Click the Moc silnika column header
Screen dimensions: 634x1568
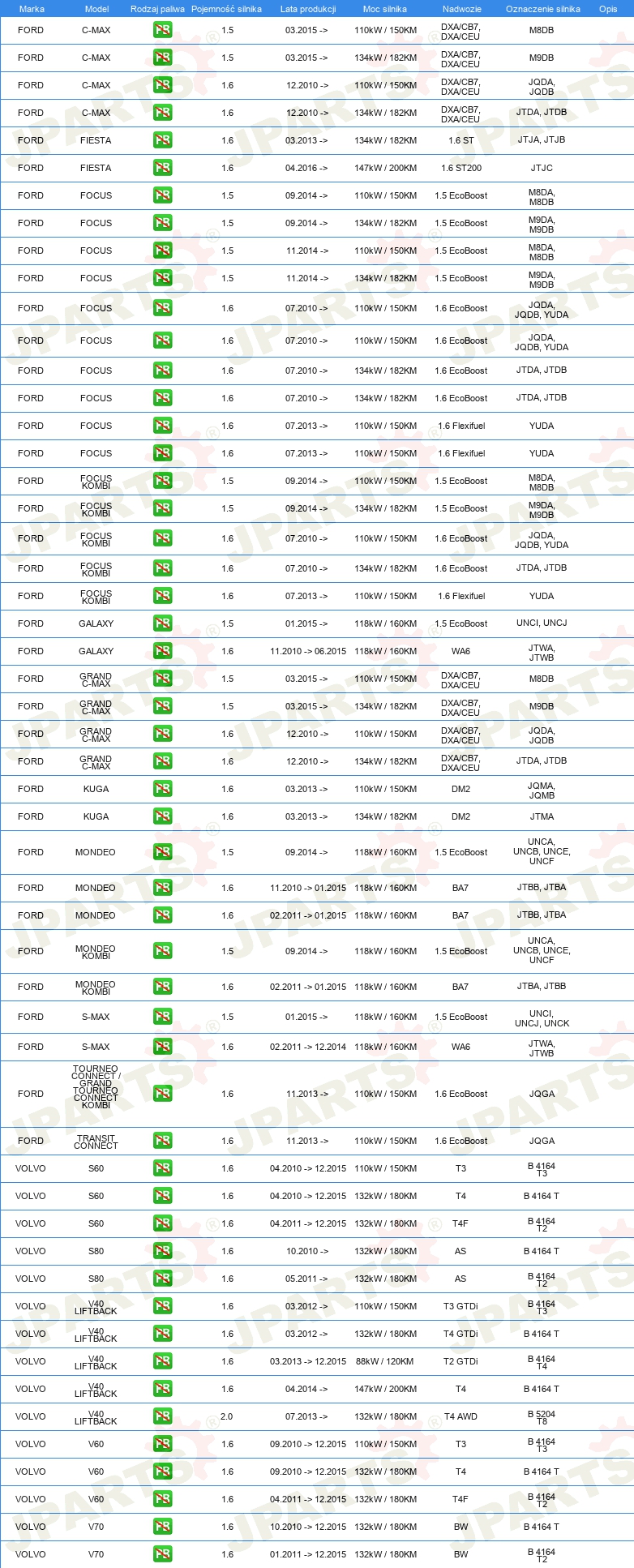click(385, 9)
